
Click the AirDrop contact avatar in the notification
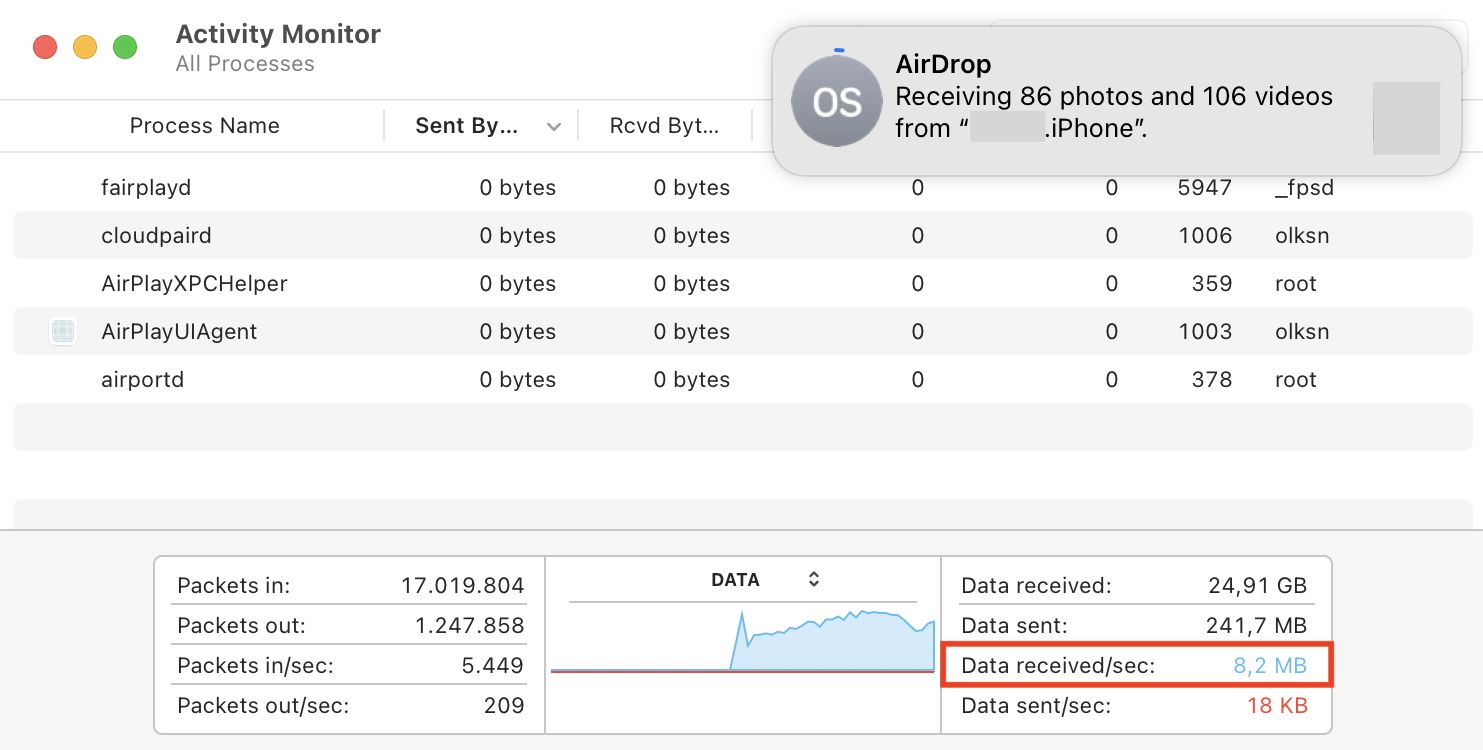pos(836,100)
